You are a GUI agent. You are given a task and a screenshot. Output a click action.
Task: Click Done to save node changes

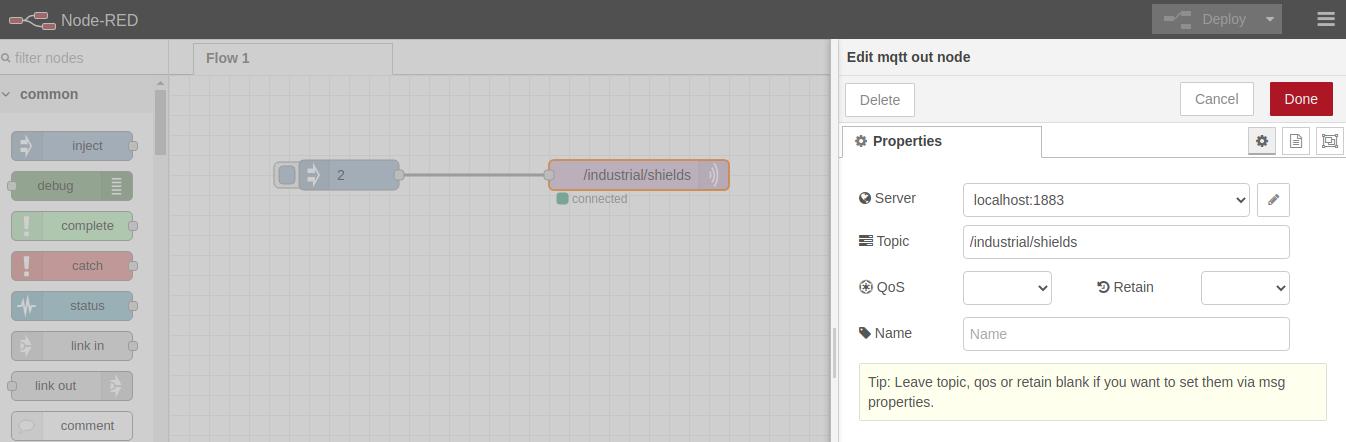point(1301,99)
